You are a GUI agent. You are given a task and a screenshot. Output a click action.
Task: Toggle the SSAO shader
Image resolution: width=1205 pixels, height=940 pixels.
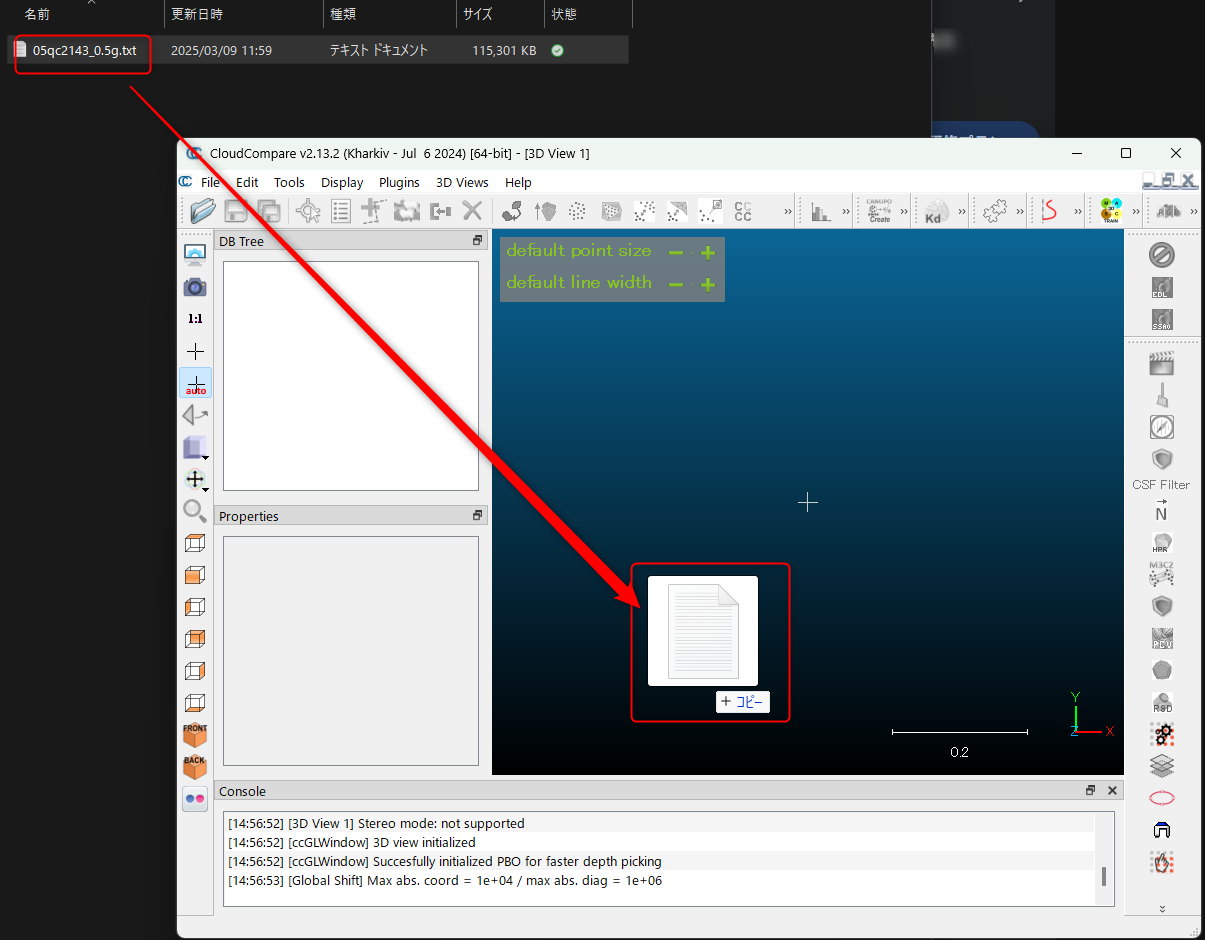pos(1162,320)
